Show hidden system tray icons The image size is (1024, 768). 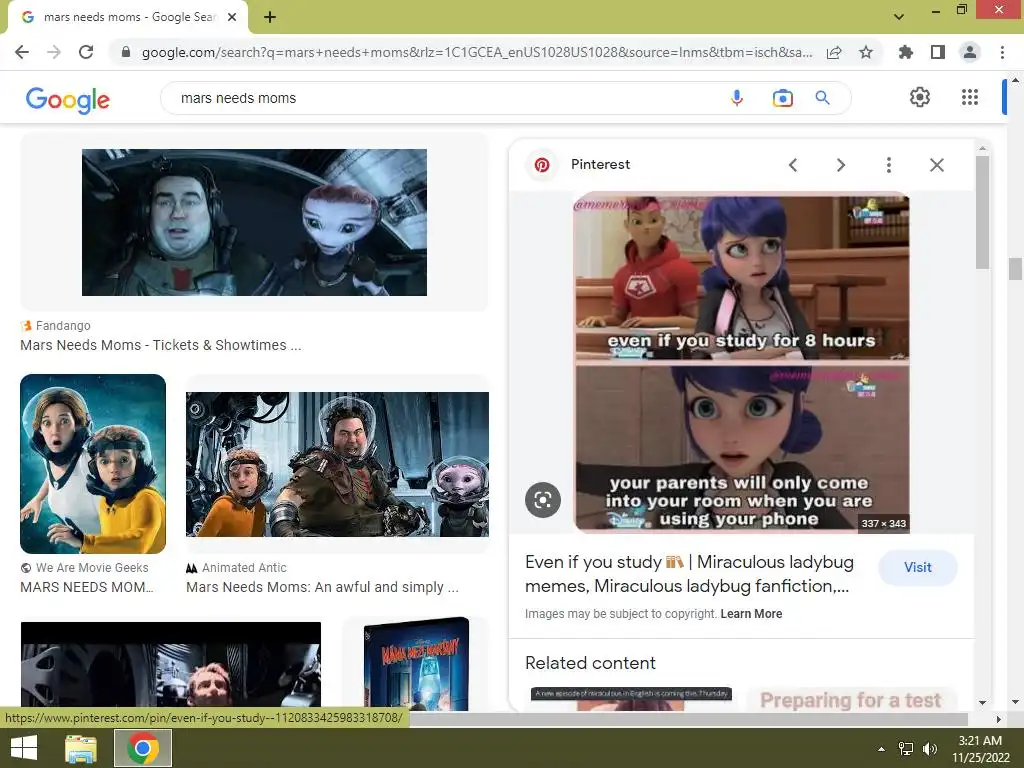pos(881,749)
